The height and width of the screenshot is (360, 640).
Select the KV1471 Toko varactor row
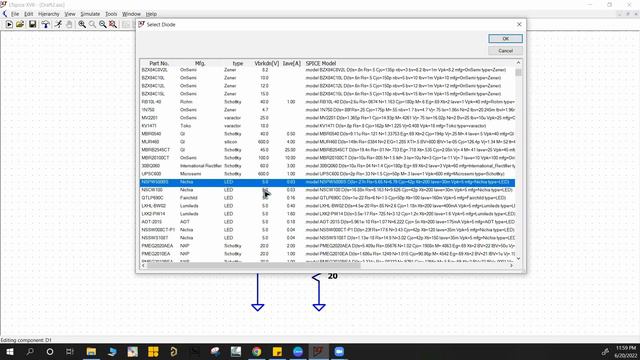(x=327, y=126)
